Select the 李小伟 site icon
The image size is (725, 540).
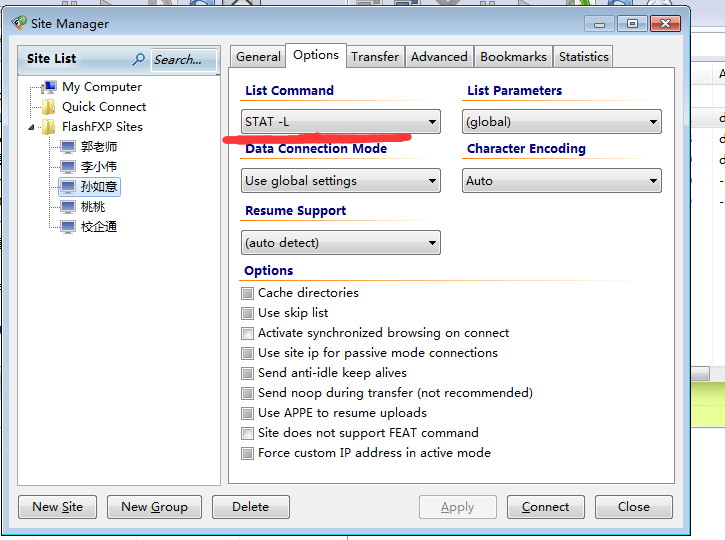pyautogui.click(x=68, y=167)
